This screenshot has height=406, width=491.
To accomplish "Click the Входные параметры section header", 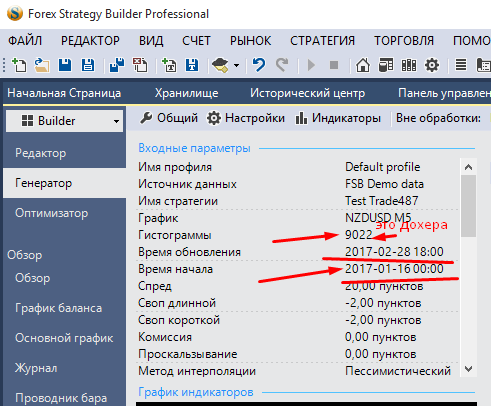I will click(194, 148).
